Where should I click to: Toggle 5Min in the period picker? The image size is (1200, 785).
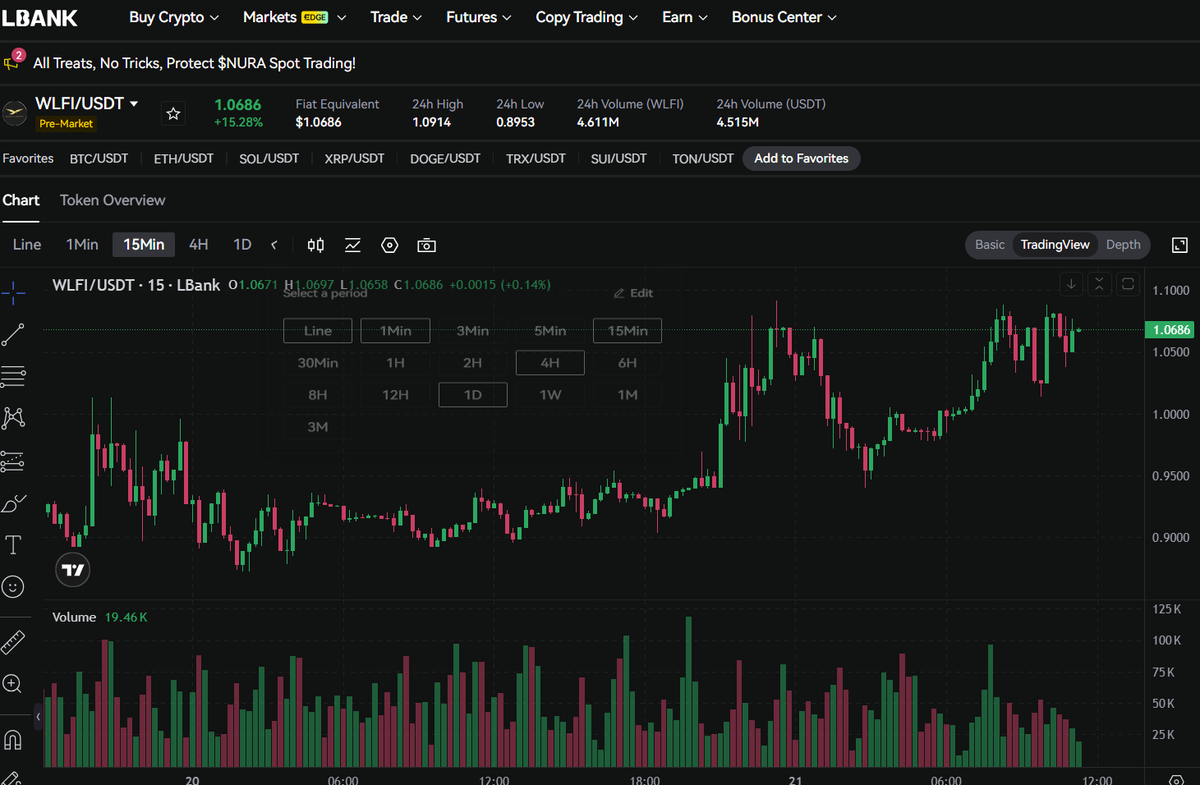pyautogui.click(x=550, y=331)
